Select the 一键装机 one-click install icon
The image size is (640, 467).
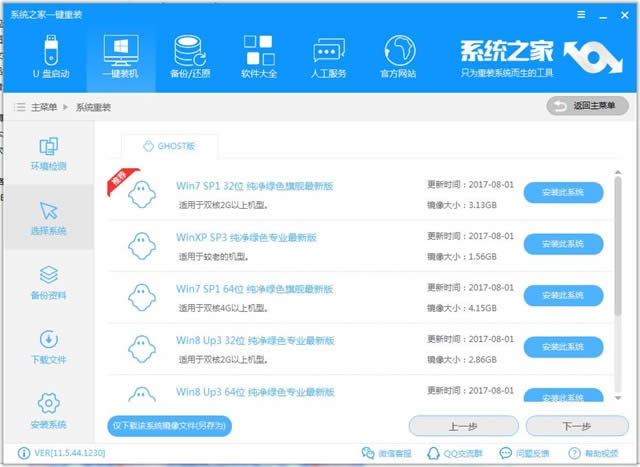121,56
